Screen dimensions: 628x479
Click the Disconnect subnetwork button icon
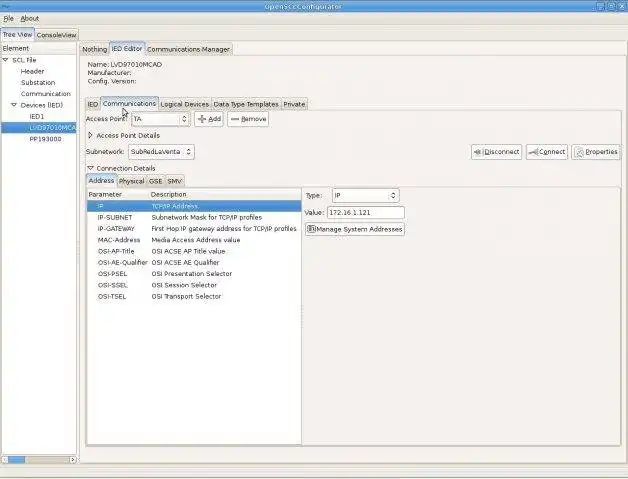click(477, 152)
